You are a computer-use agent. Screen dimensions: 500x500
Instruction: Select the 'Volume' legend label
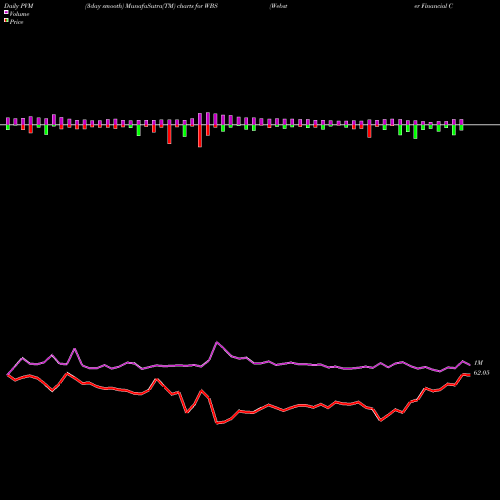click(x=19, y=14)
